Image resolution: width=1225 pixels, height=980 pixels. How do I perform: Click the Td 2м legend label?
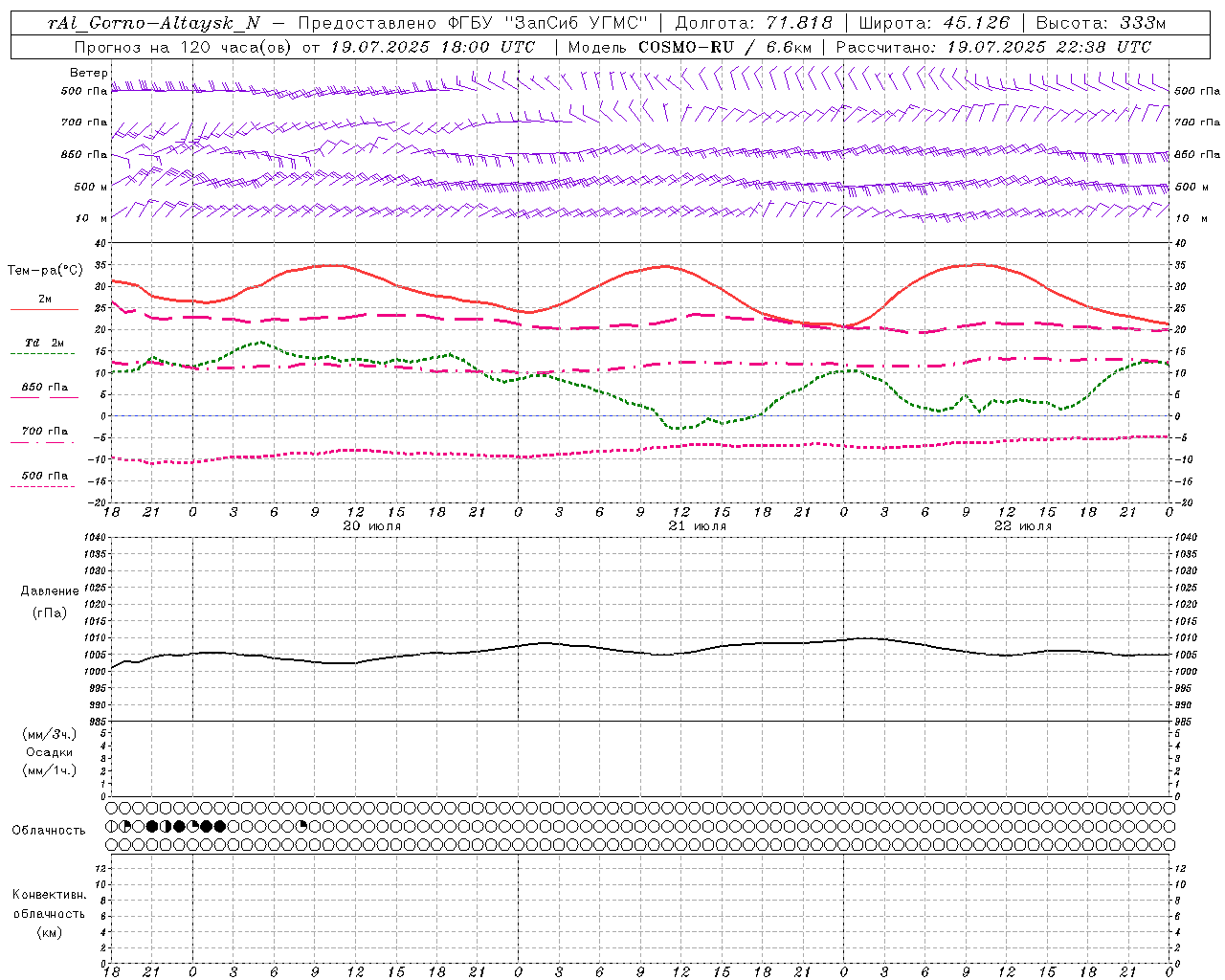45,343
